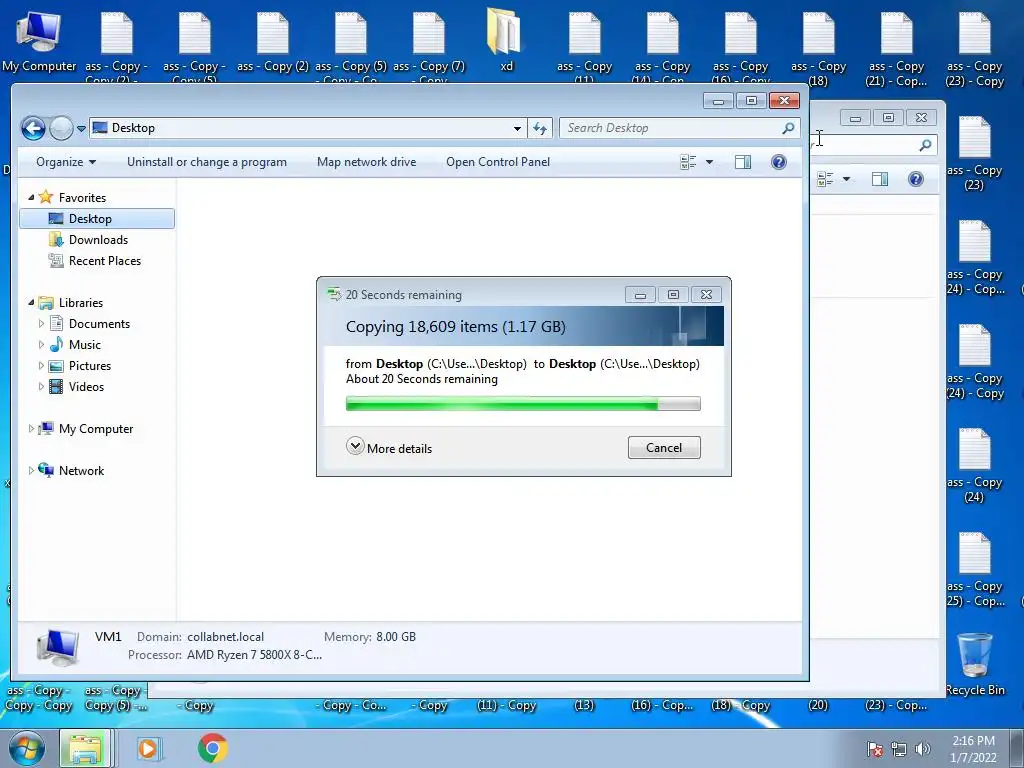1024x768 pixels.
Task: Click the Videos library icon
Action: (x=57, y=387)
